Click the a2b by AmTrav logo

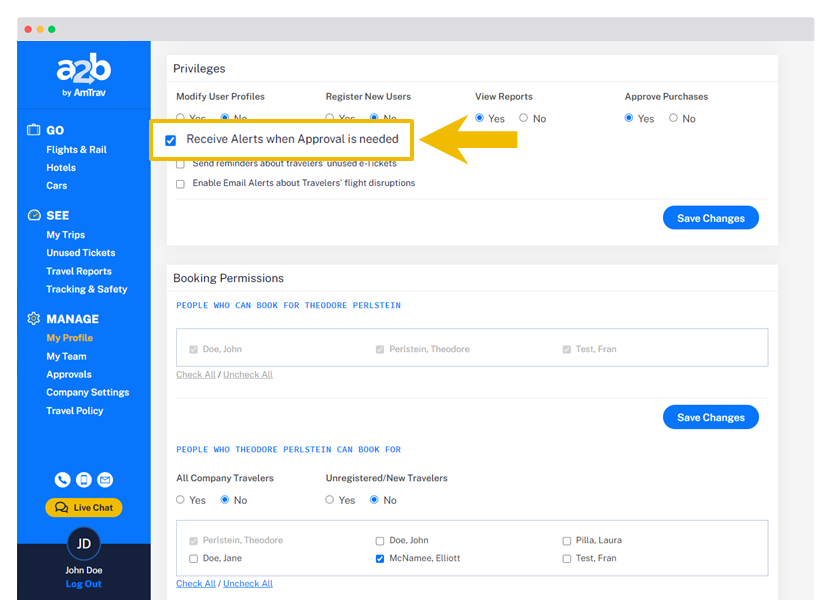pos(84,77)
